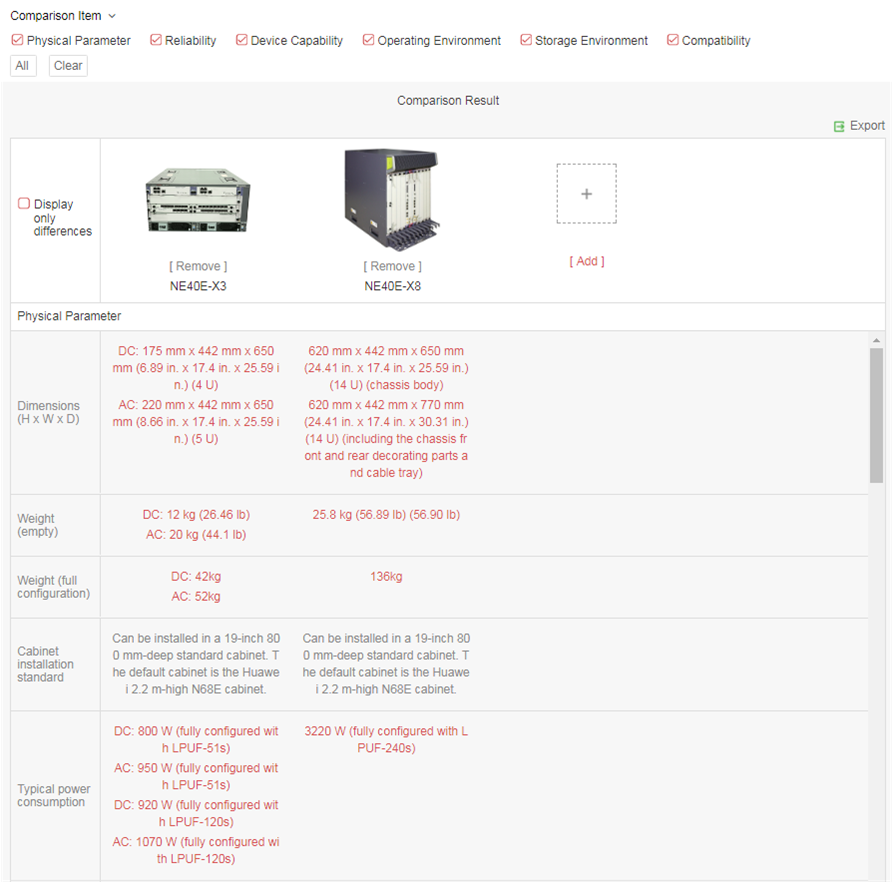Uncheck the Compatibility checkbox
Viewport: 893px width, 883px height.
(x=673, y=40)
